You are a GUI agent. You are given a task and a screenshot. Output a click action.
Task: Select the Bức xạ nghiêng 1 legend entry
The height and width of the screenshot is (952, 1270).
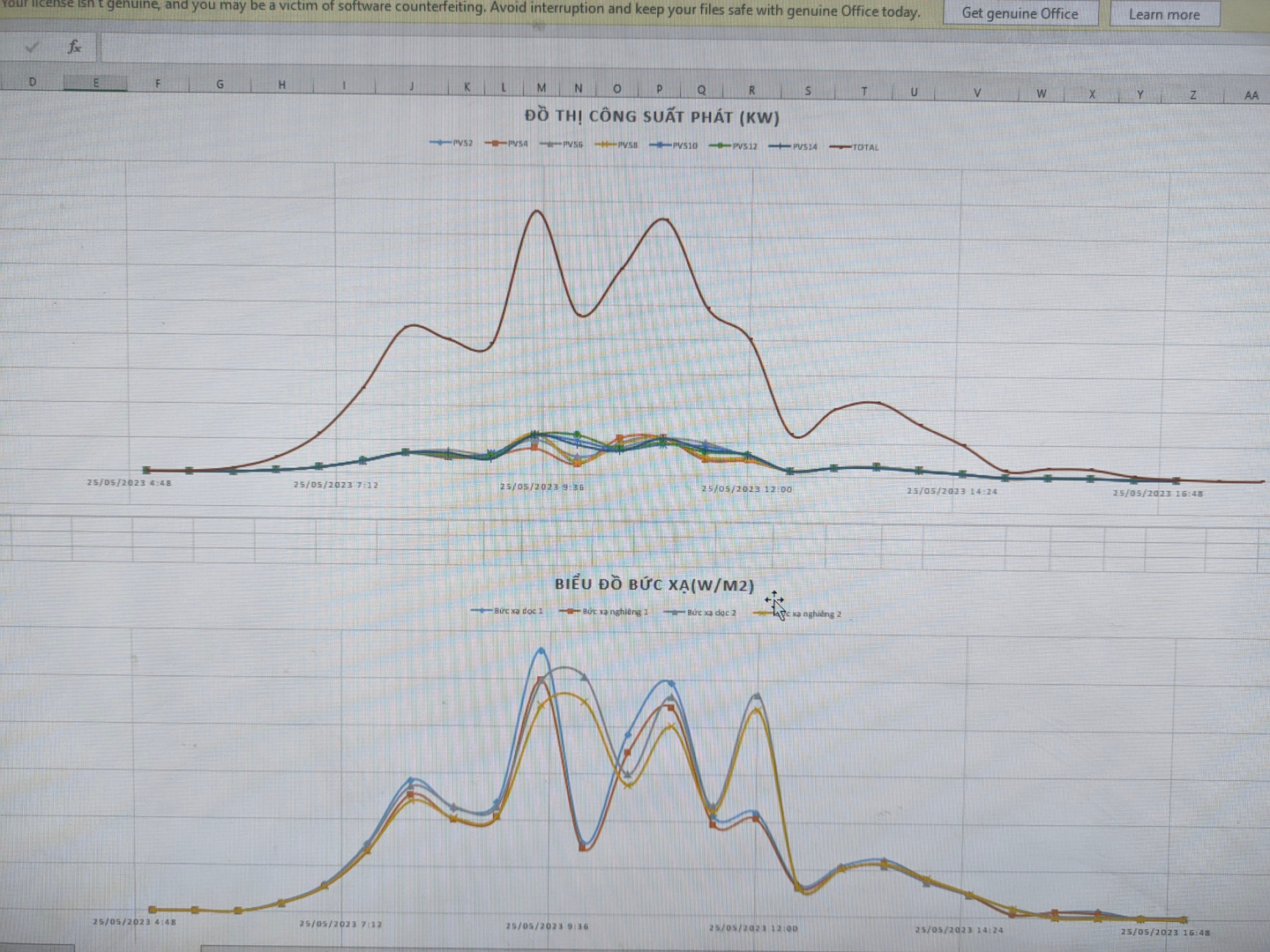click(604, 612)
